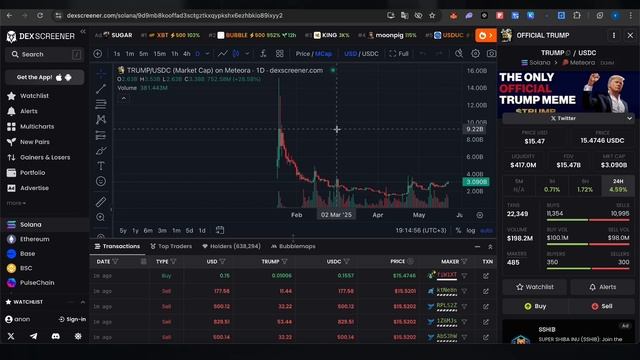640x360 pixels.
Task: Open the date range calendar icon
Action: tap(220, 230)
